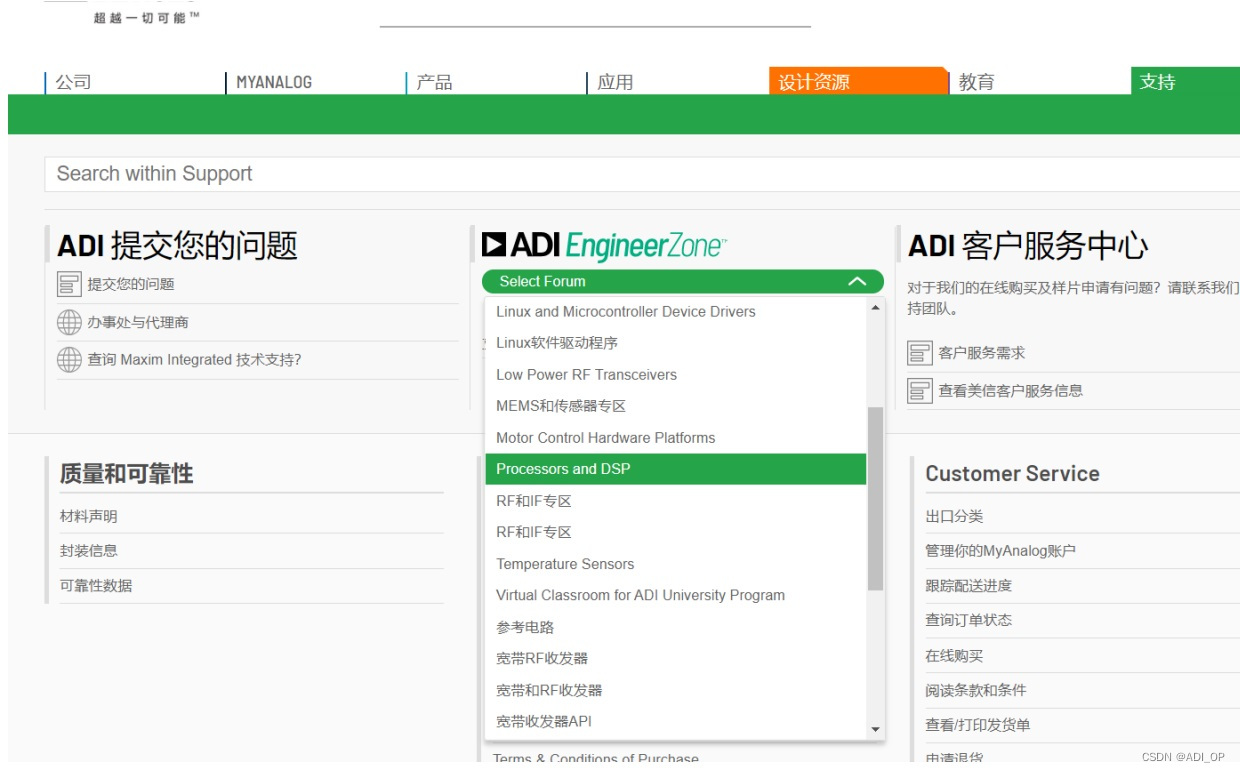Viewport: 1240px width, 772px height.
Task: Open the 在线购买 link
Action: [954, 655]
